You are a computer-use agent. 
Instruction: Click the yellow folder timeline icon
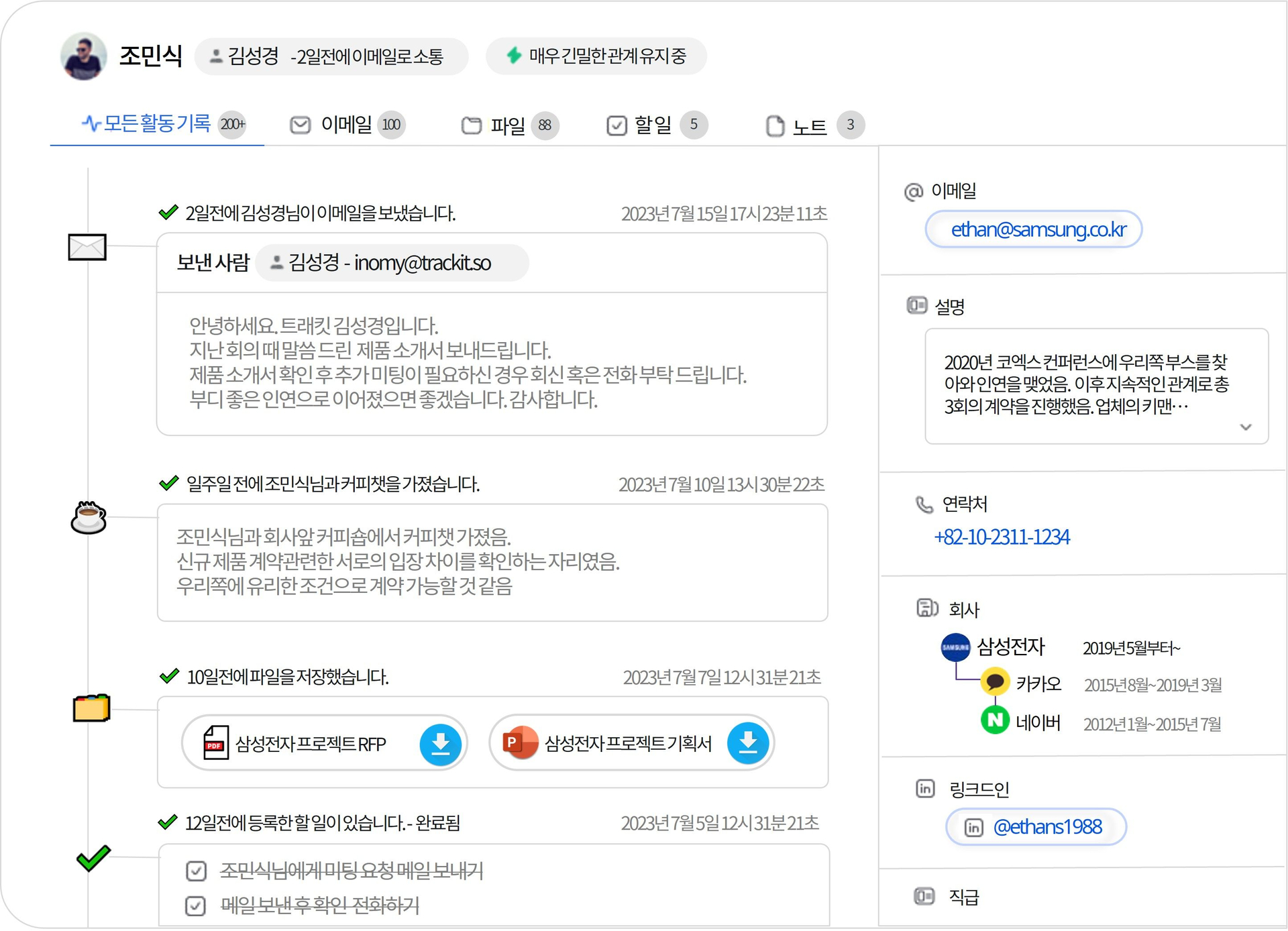click(91, 708)
